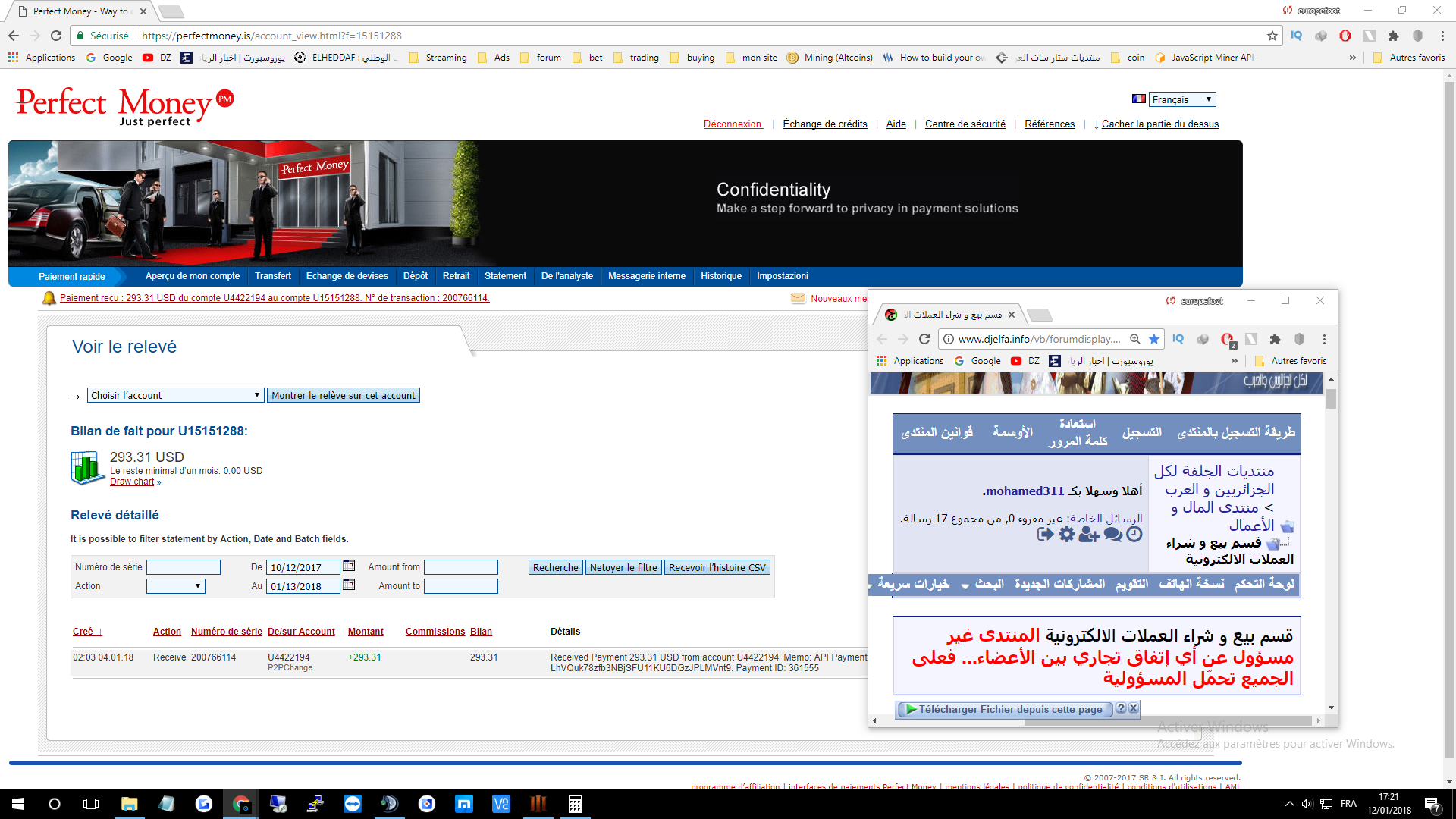Sort statement by Montant column
The image size is (1456, 819).
point(366,632)
